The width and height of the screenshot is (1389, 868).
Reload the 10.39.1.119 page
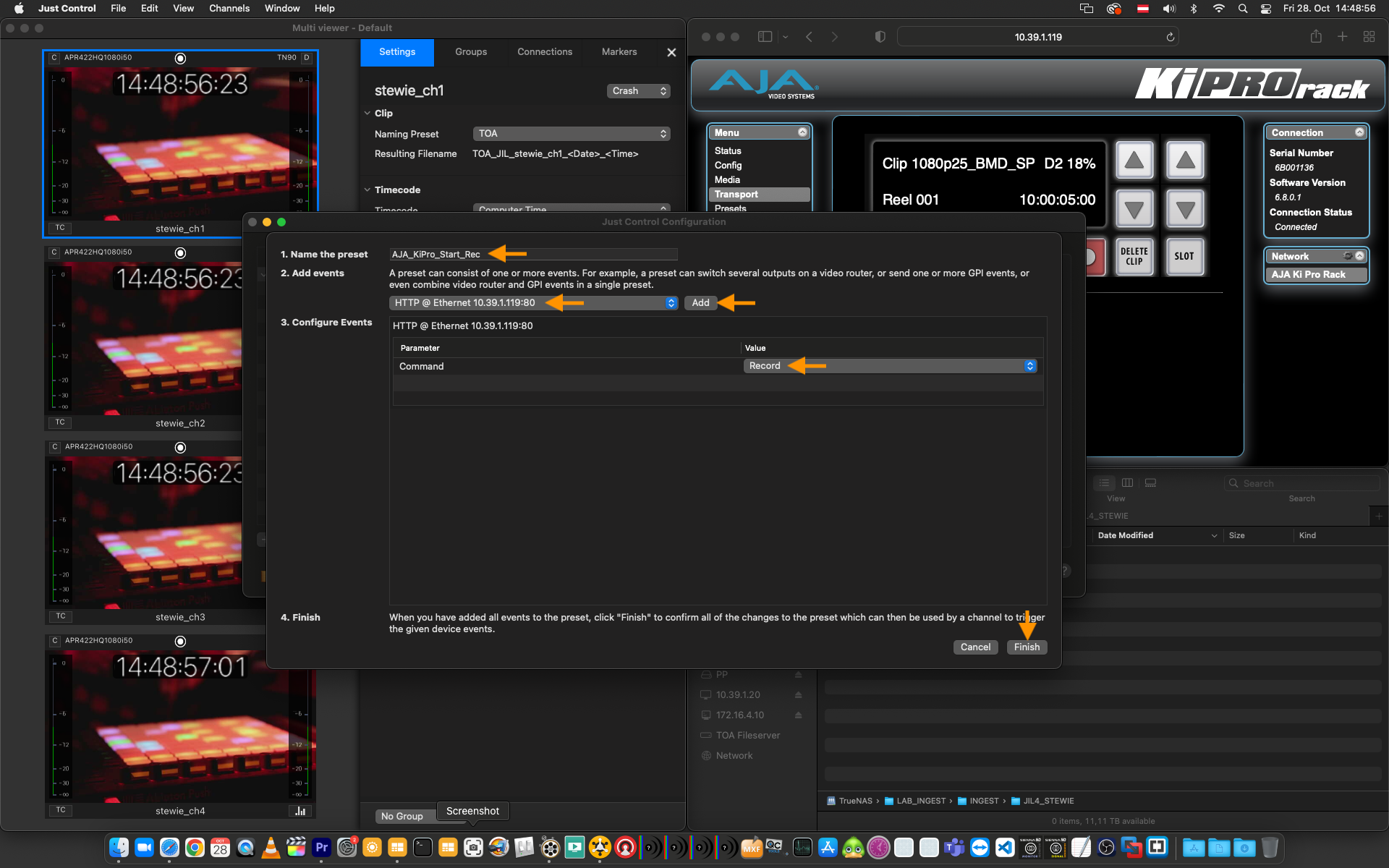point(1170,37)
